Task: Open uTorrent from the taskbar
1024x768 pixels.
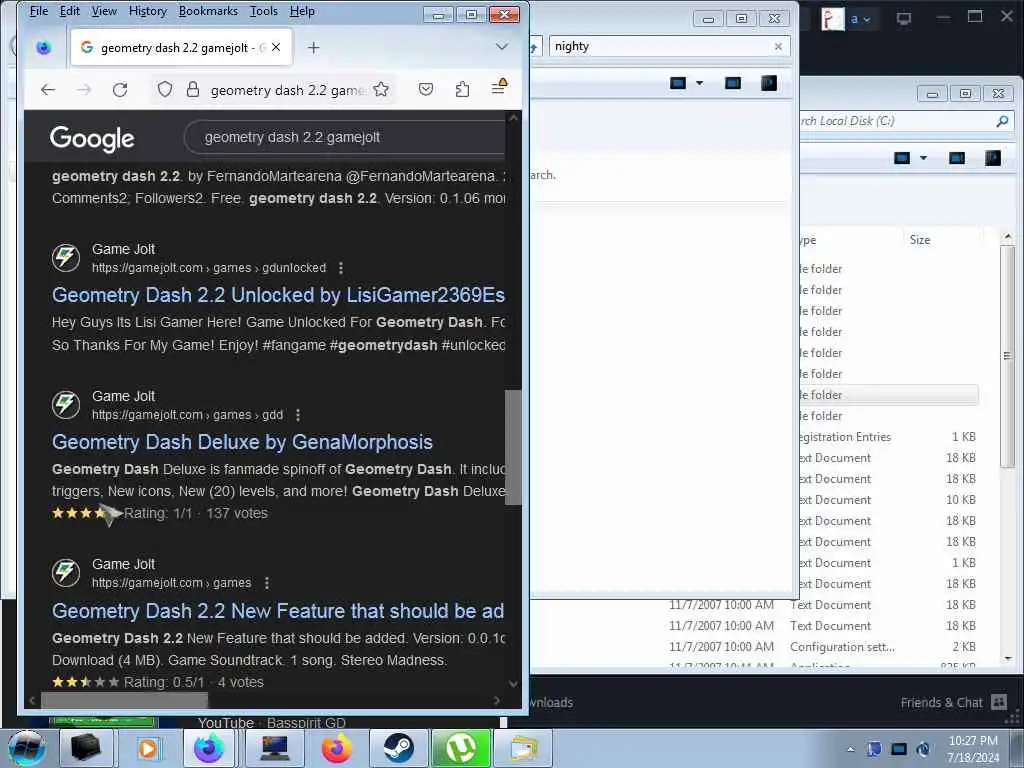Action: 460,748
